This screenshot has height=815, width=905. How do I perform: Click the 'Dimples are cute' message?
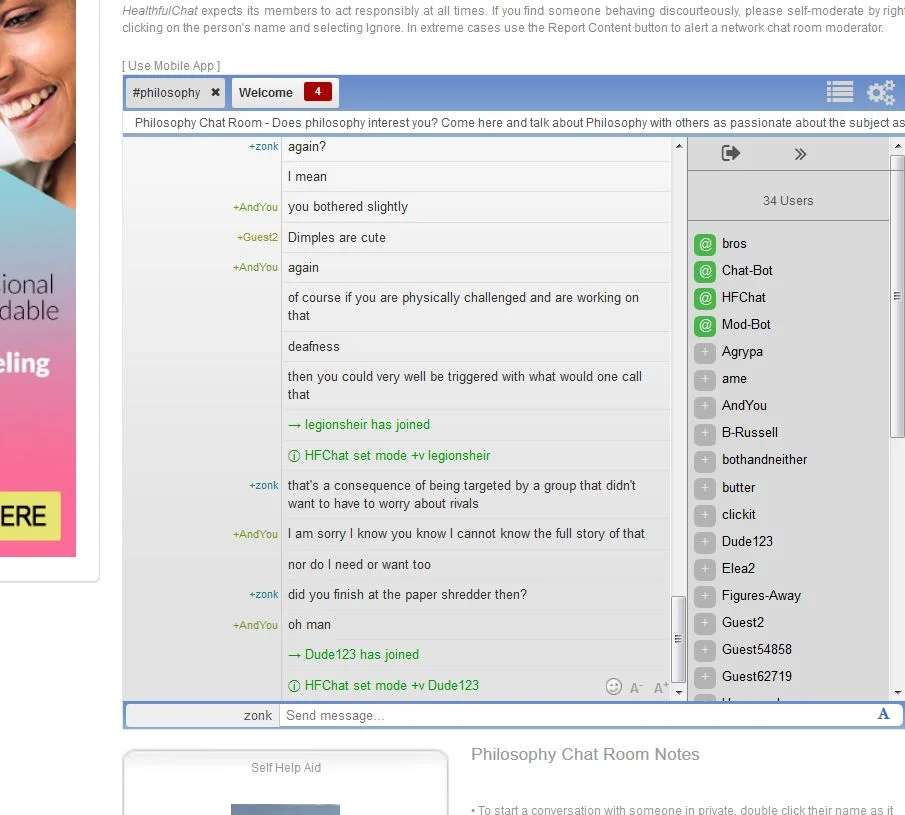[x=336, y=238]
